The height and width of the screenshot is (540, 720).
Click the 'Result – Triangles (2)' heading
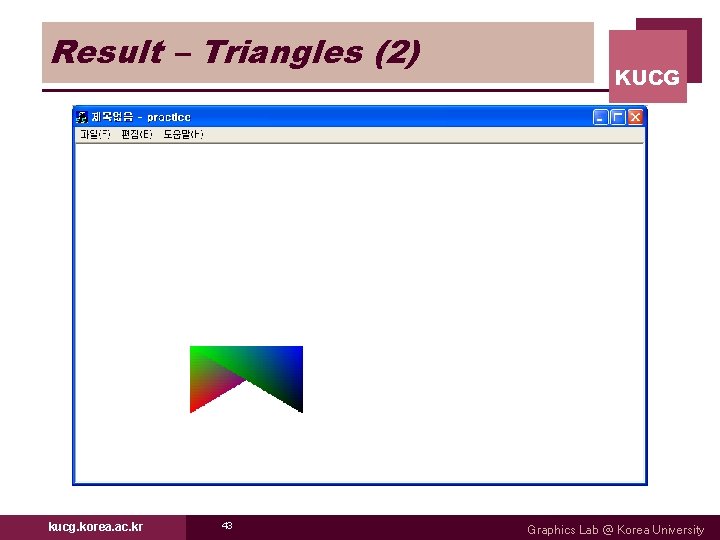pyautogui.click(x=236, y=52)
